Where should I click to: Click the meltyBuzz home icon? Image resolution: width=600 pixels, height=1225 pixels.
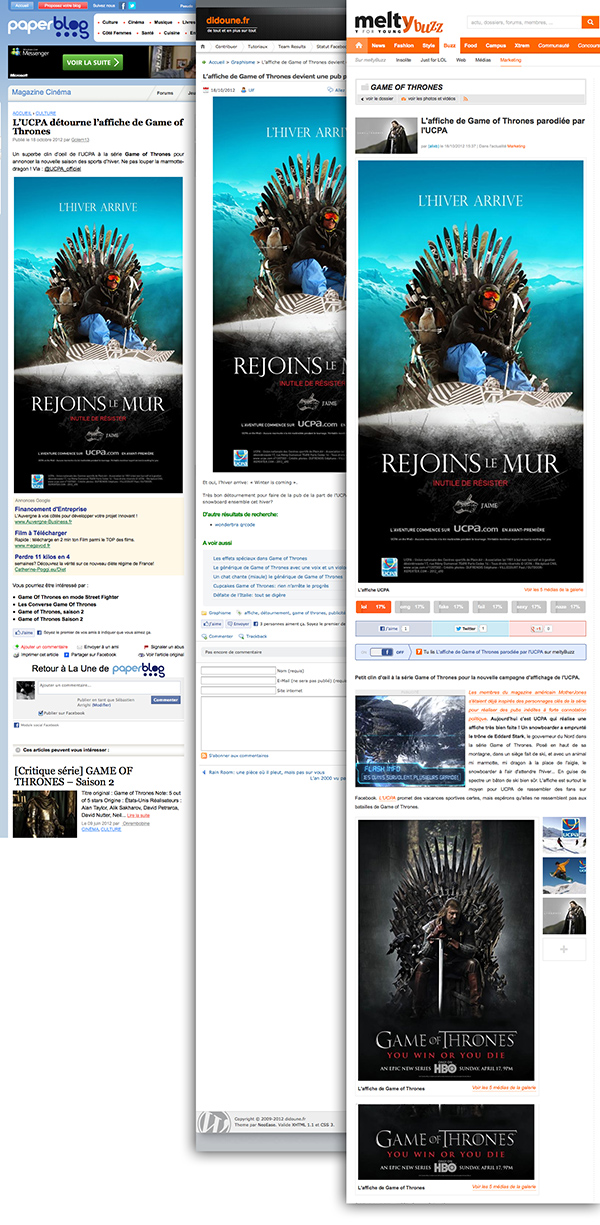point(360,46)
